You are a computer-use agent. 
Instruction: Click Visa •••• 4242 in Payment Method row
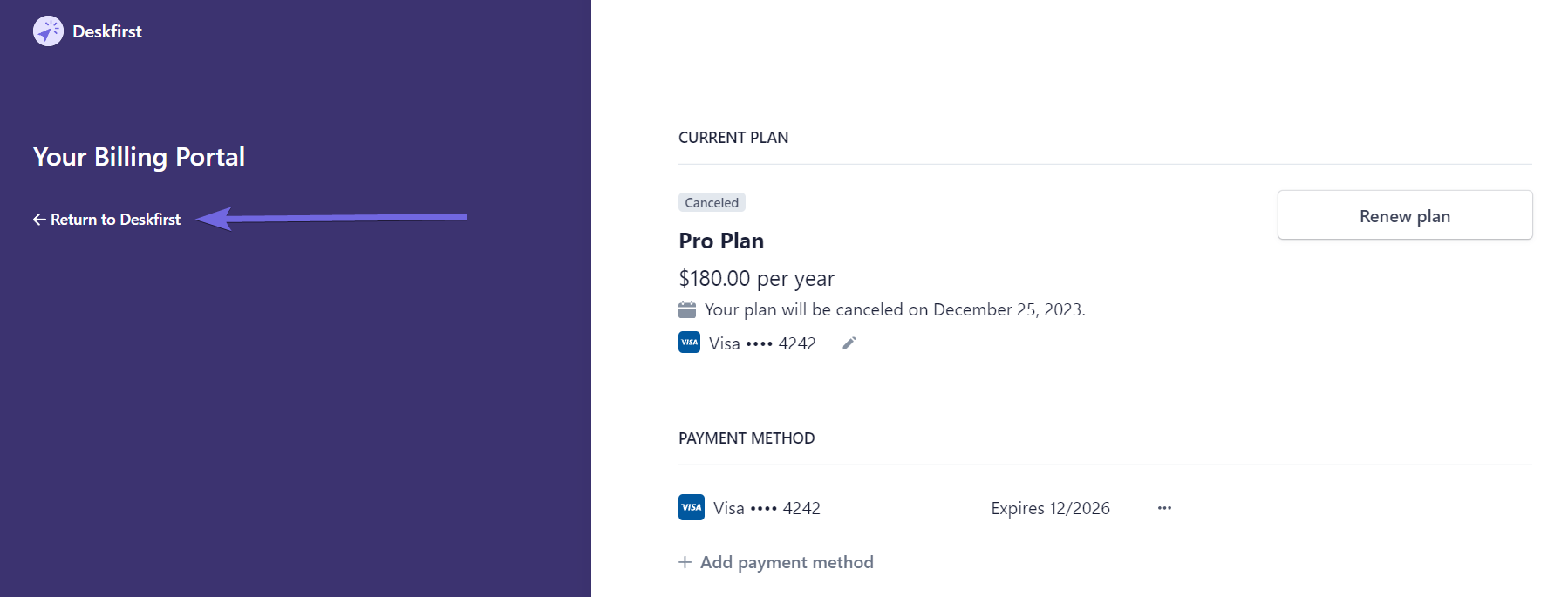767,508
